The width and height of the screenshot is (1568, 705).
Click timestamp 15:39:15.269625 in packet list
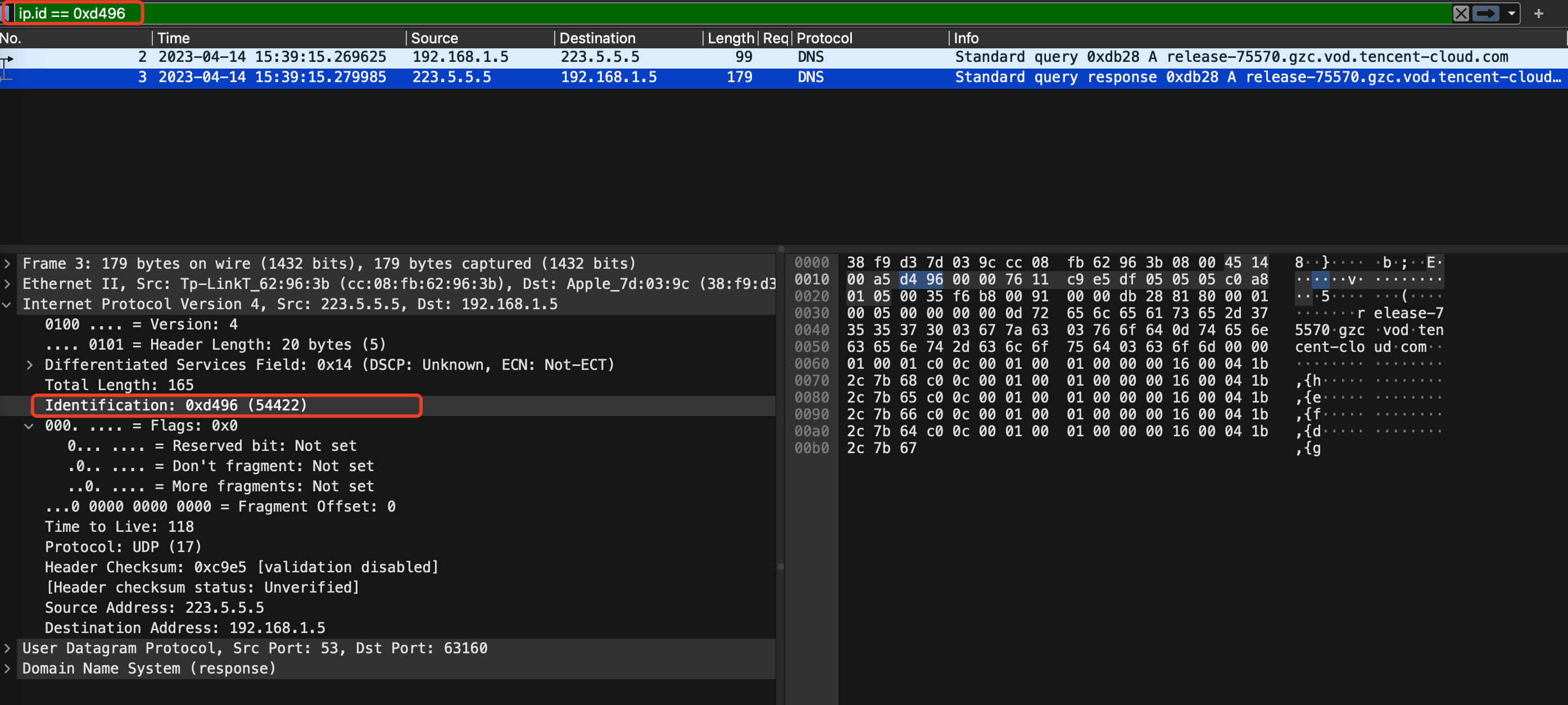pyautogui.click(x=320, y=57)
